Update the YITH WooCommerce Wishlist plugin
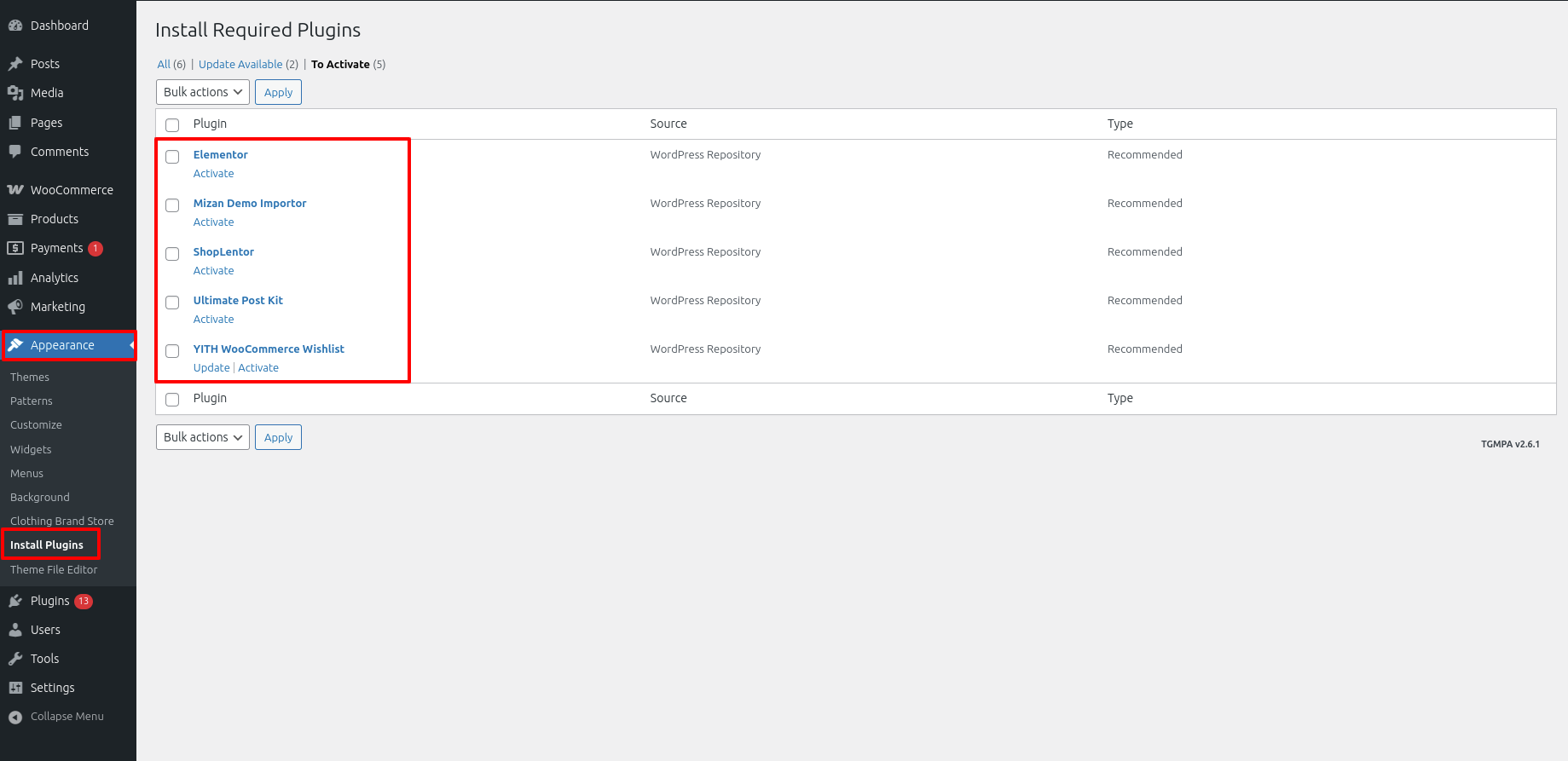The height and width of the screenshot is (761, 1568). pos(211,367)
